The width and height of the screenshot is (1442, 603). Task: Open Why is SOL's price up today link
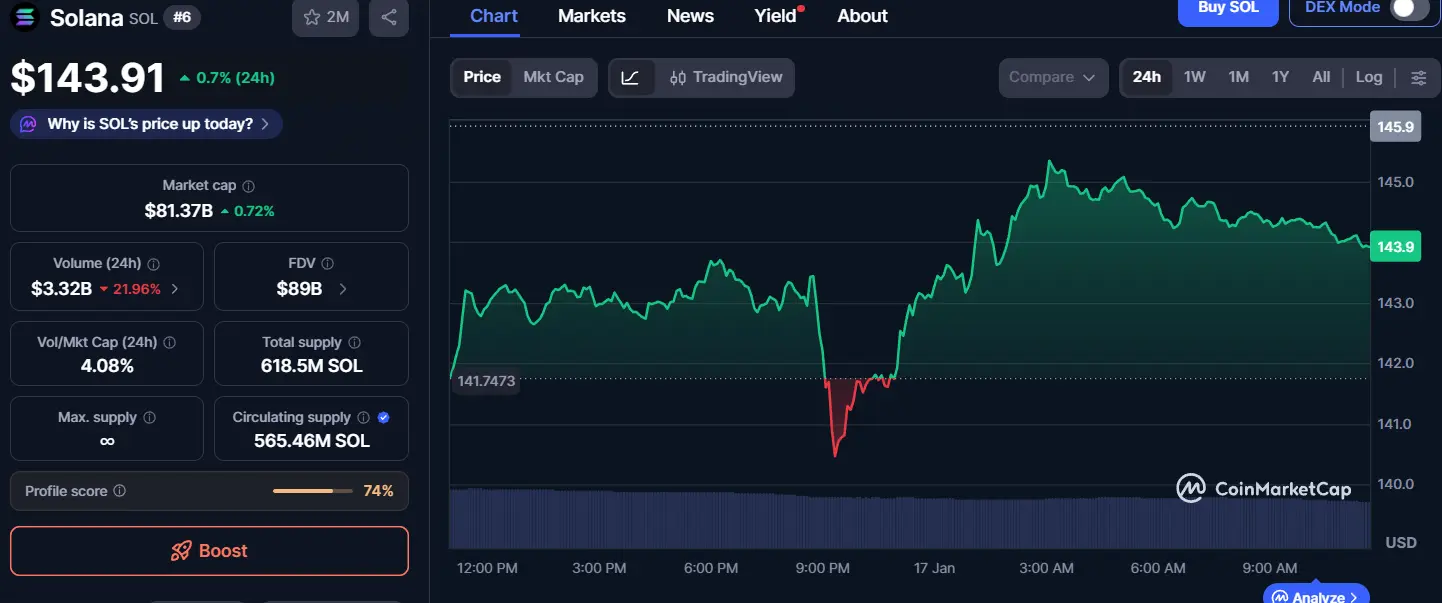pos(145,123)
